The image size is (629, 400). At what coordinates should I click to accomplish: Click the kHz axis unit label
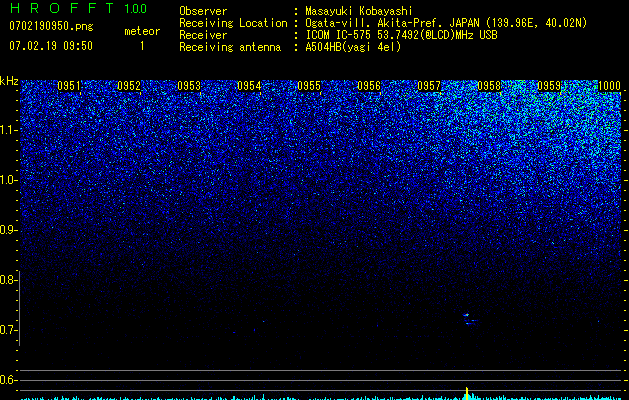pyautogui.click(x=9, y=81)
